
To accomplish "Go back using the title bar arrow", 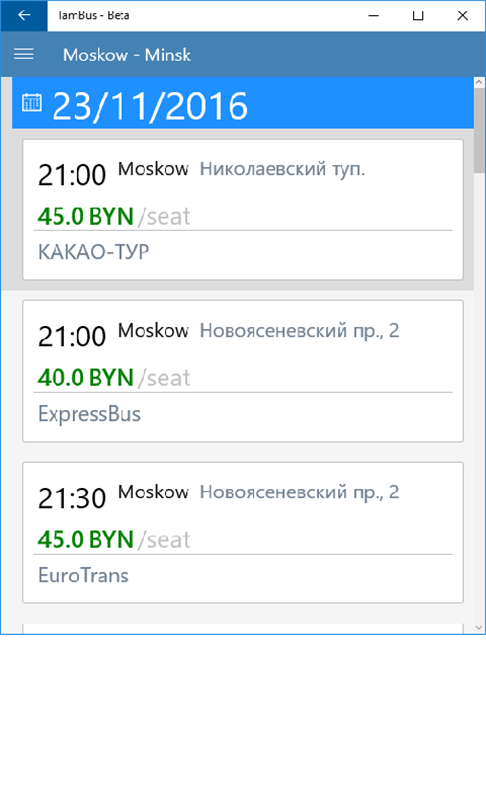I will point(24,15).
